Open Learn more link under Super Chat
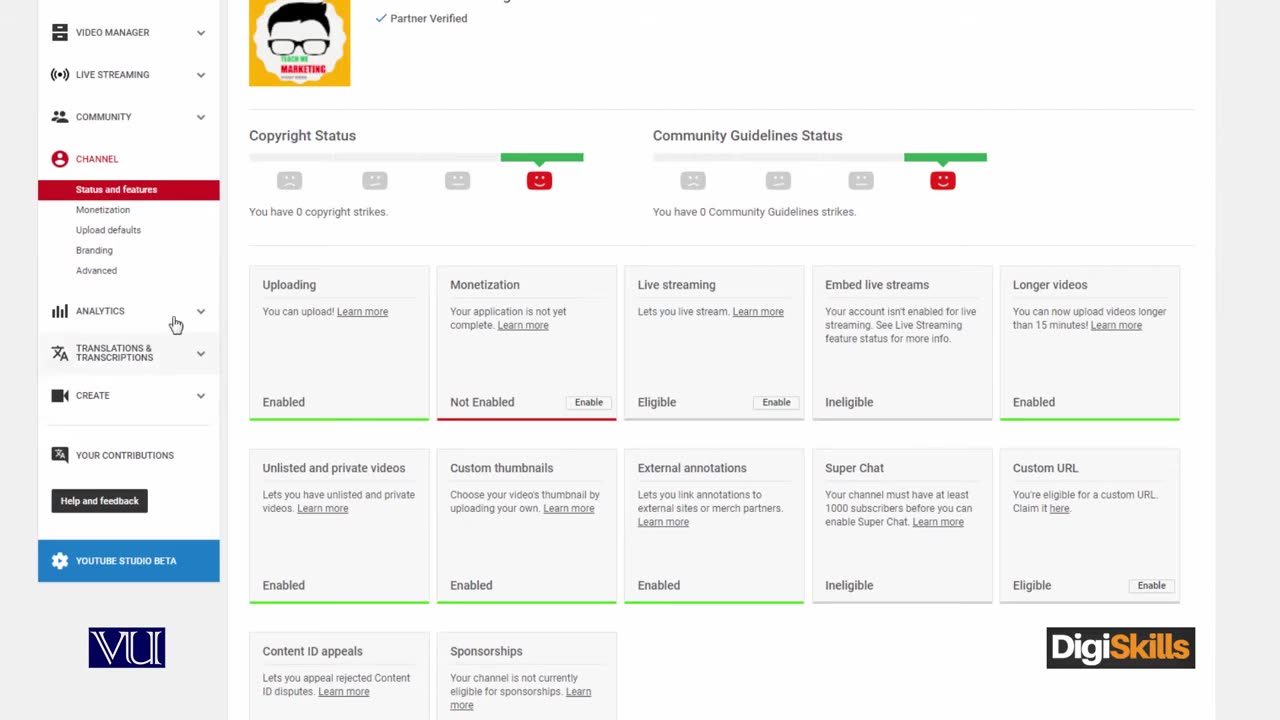1280x720 pixels. [938, 522]
